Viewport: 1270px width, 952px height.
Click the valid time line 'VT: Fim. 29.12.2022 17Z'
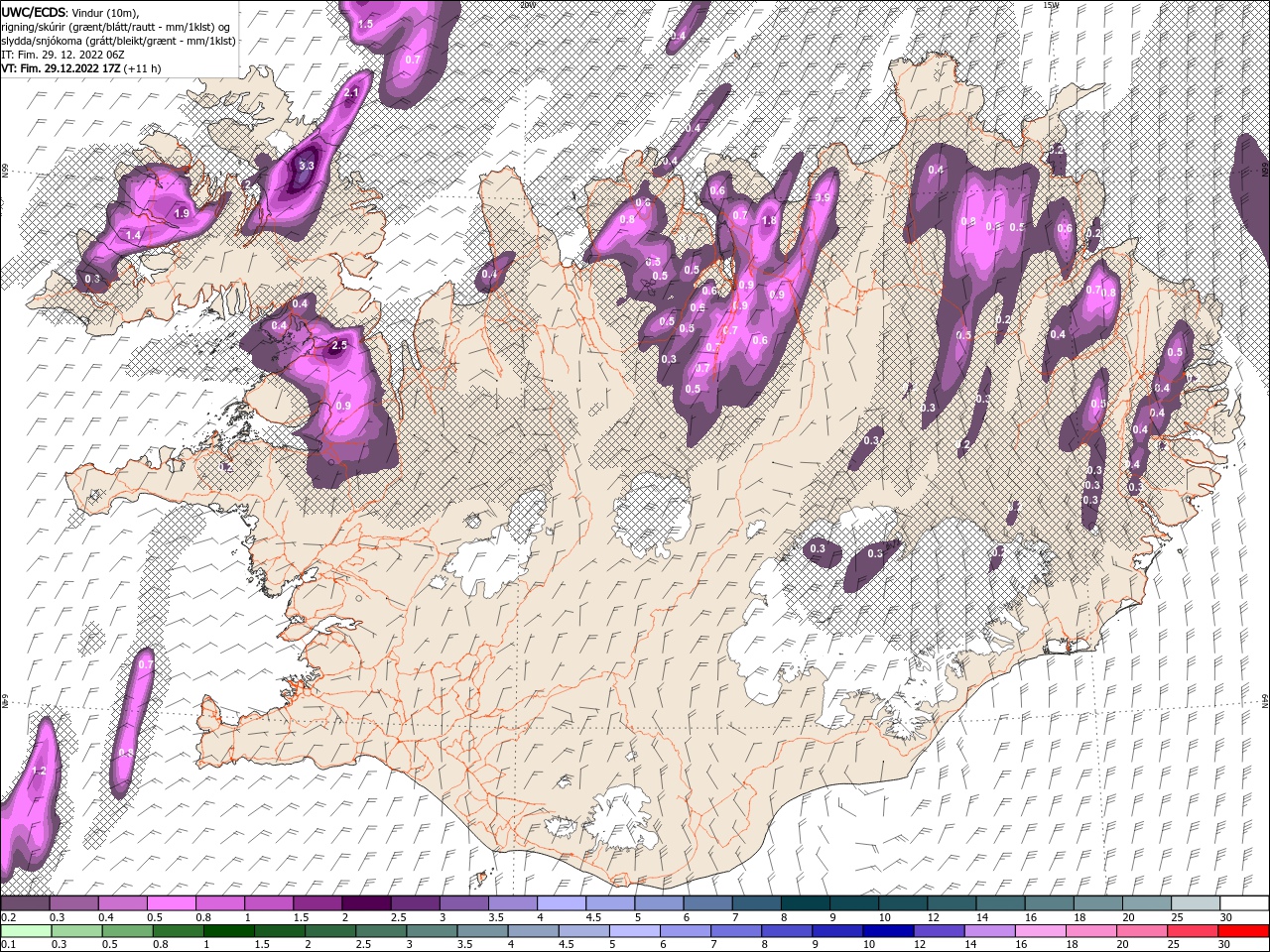point(60,68)
